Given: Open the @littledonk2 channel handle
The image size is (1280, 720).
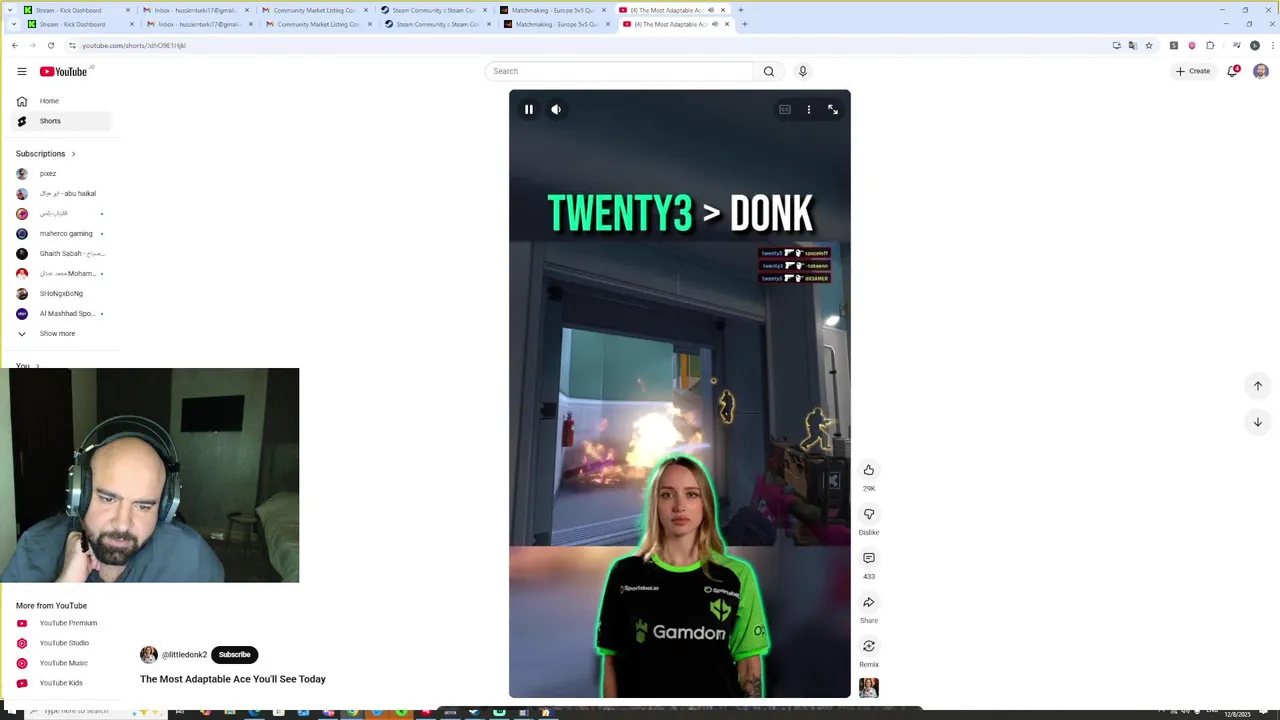Looking at the screenshot, I should (x=184, y=655).
